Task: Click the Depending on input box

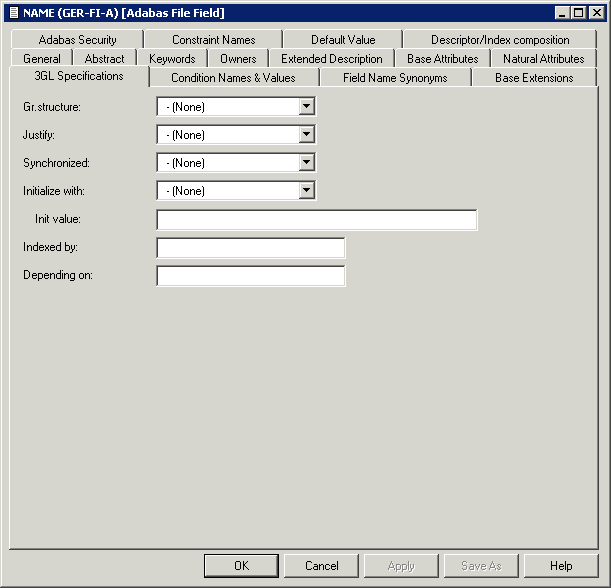Action: click(250, 276)
